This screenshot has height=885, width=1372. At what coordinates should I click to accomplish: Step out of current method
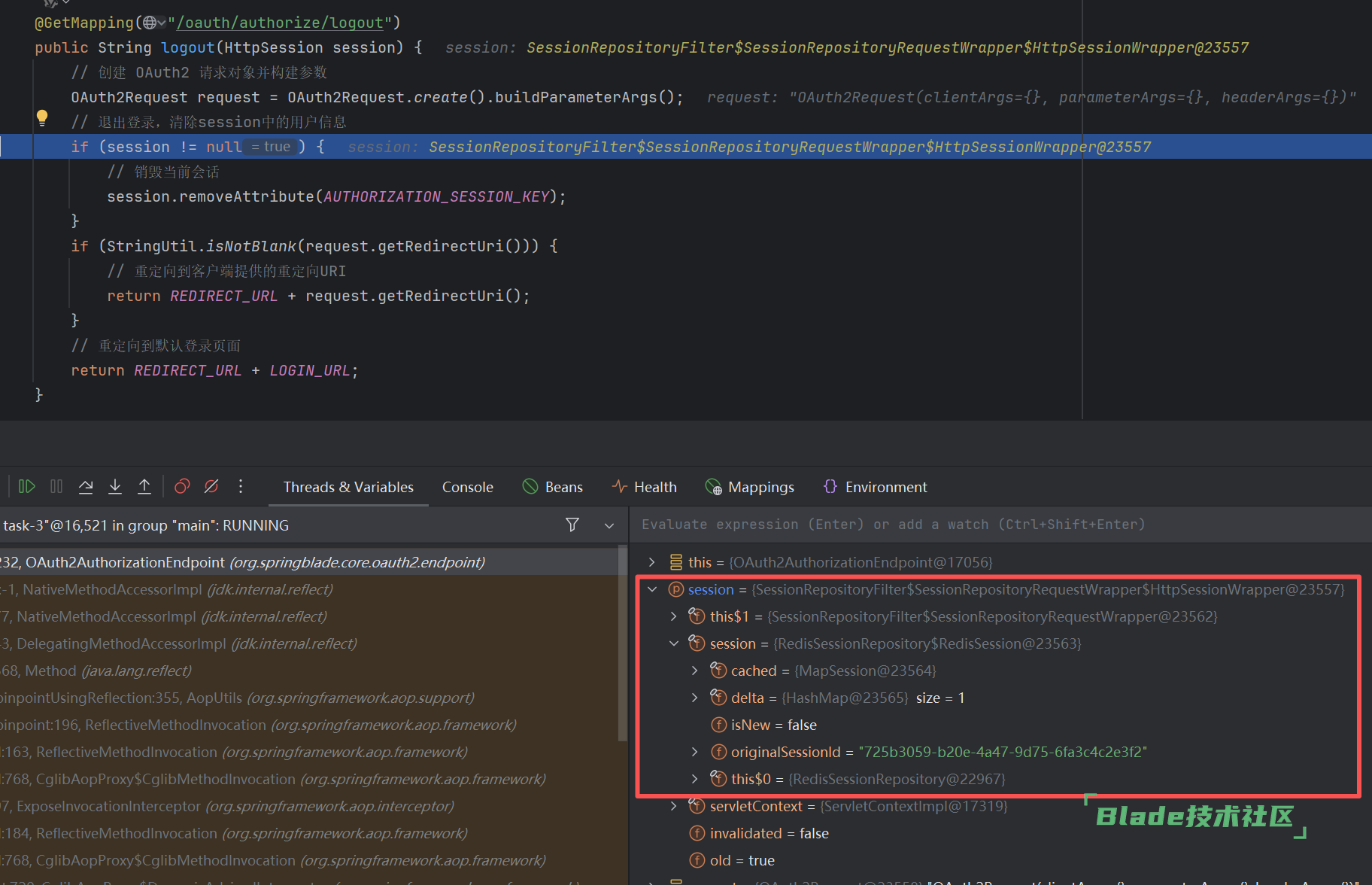point(144,487)
